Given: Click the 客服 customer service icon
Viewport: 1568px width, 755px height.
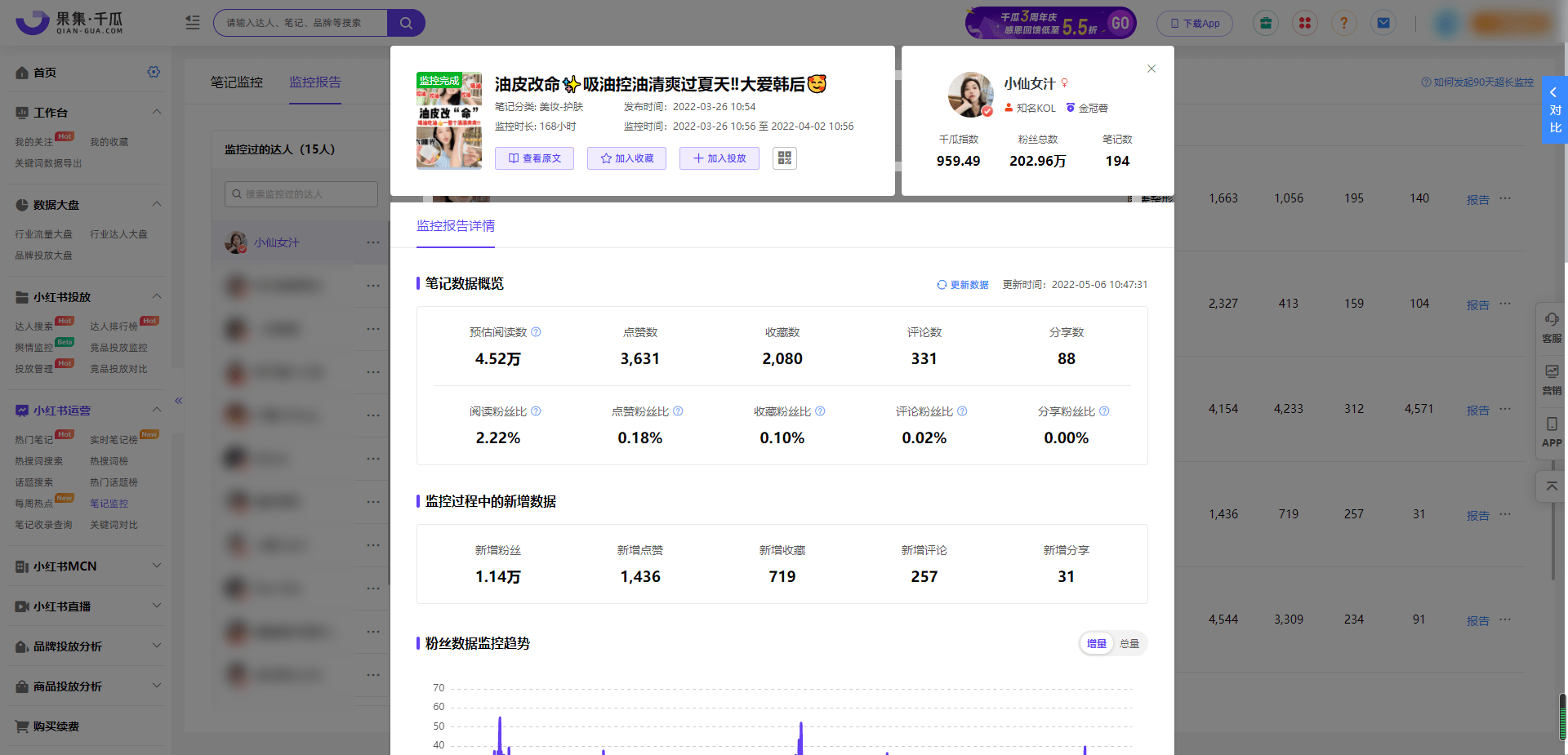Looking at the screenshot, I should coord(1552,327).
